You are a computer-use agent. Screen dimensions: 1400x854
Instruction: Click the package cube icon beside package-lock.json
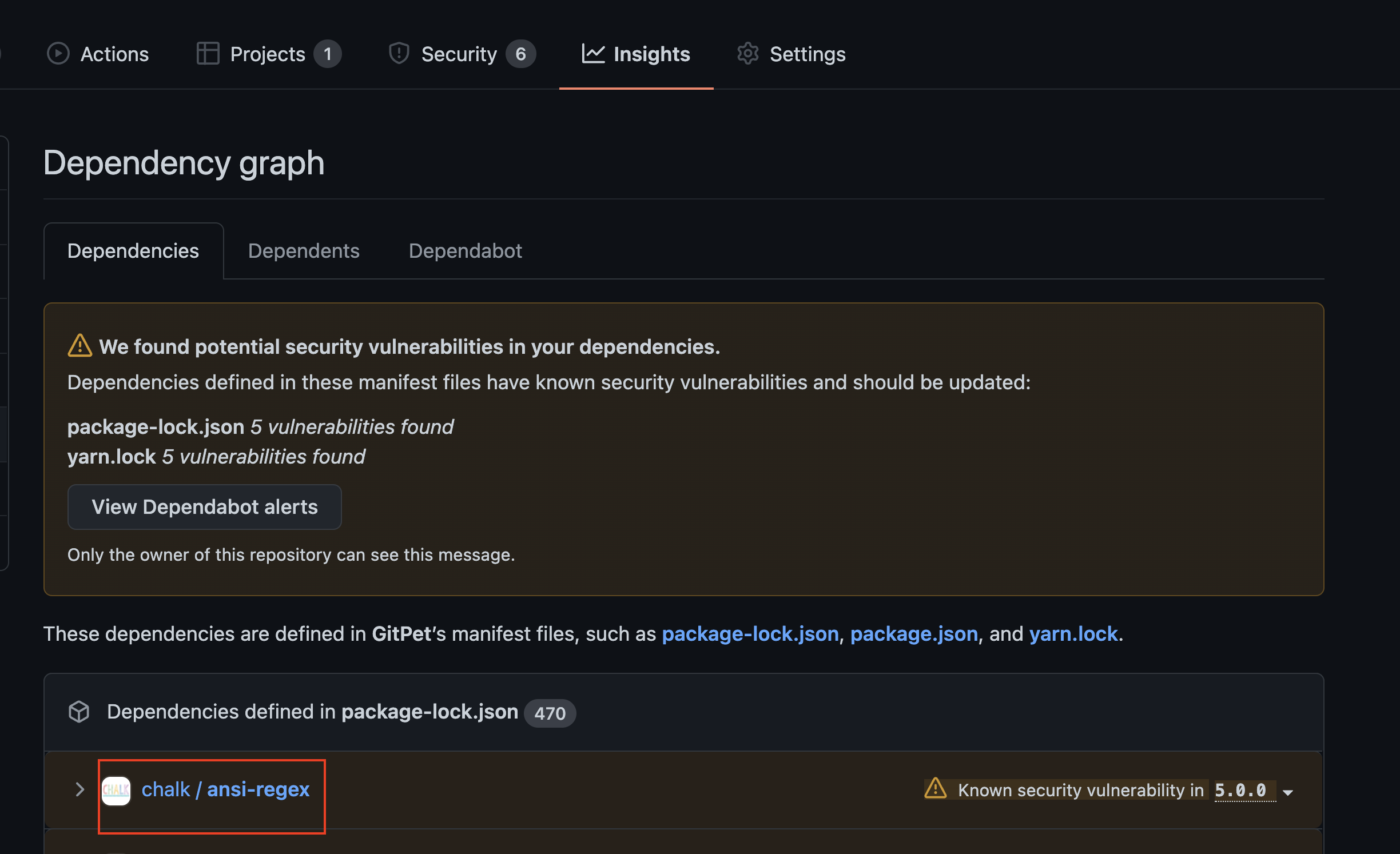pyautogui.click(x=79, y=712)
